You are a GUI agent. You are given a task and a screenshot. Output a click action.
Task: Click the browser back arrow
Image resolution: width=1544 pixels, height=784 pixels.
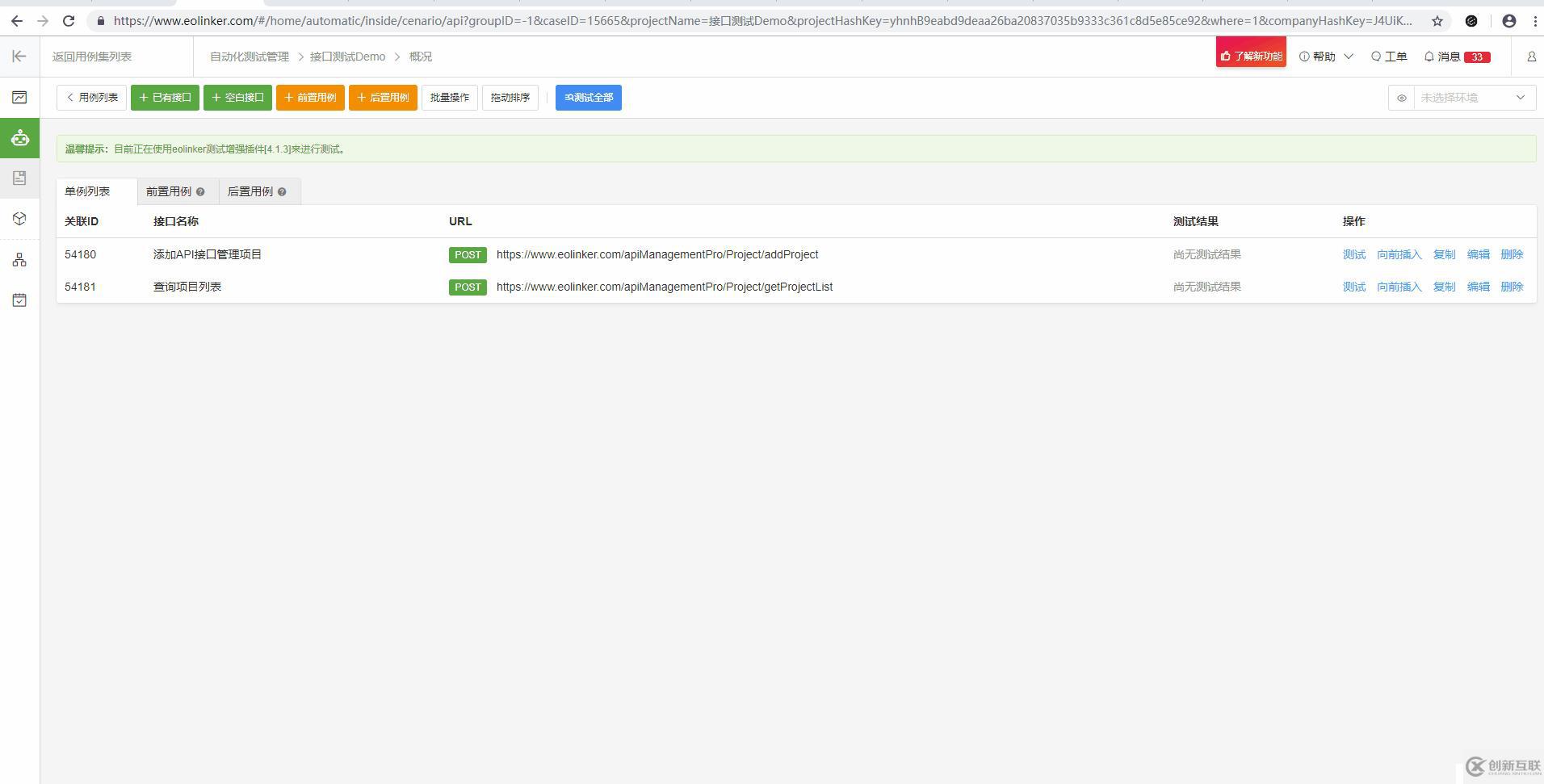point(17,21)
